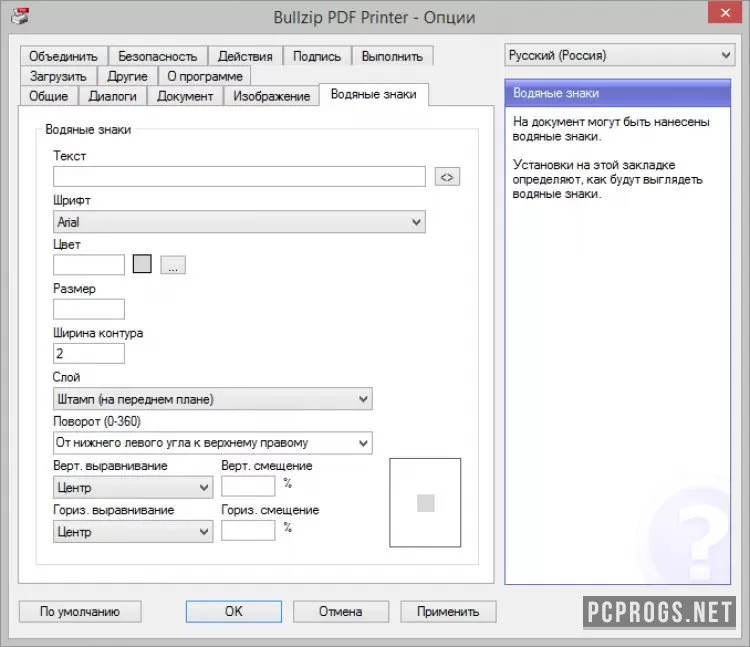Click the По умолчанию button
The height and width of the screenshot is (647, 750).
click(x=80, y=612)
